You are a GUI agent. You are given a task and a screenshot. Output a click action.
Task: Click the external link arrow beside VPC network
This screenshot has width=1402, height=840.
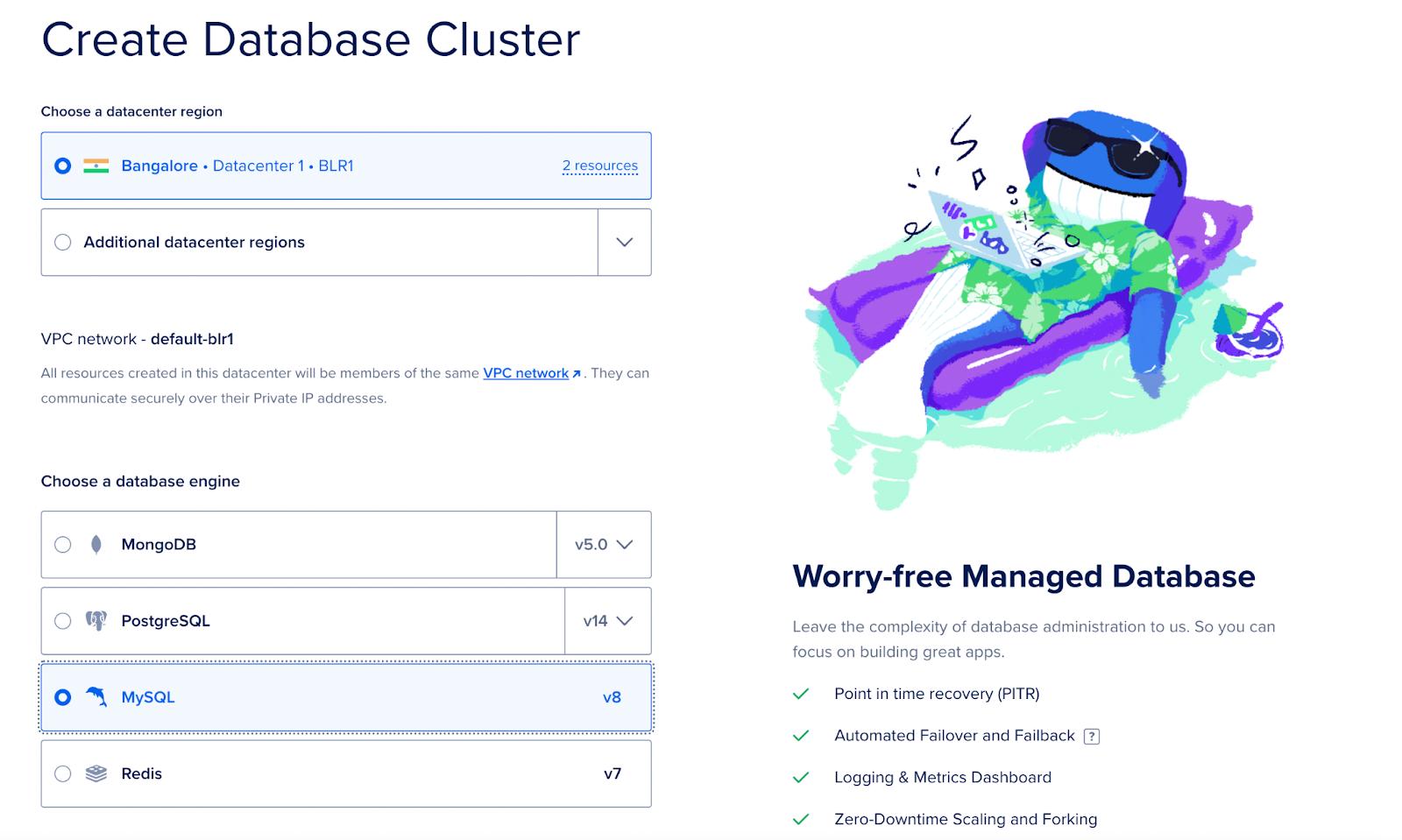577,374
